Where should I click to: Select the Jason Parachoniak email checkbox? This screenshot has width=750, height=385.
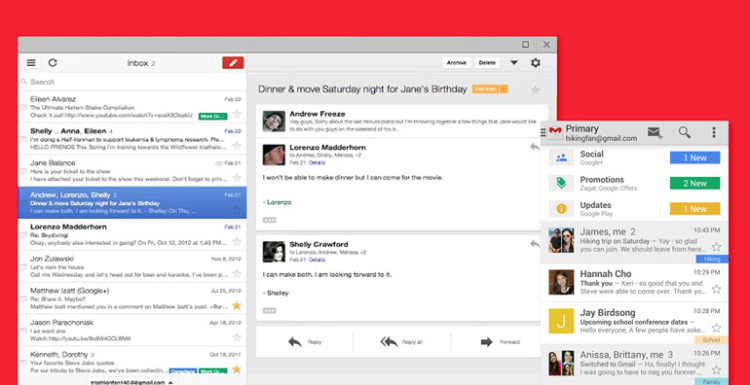(x=23, y=330)
